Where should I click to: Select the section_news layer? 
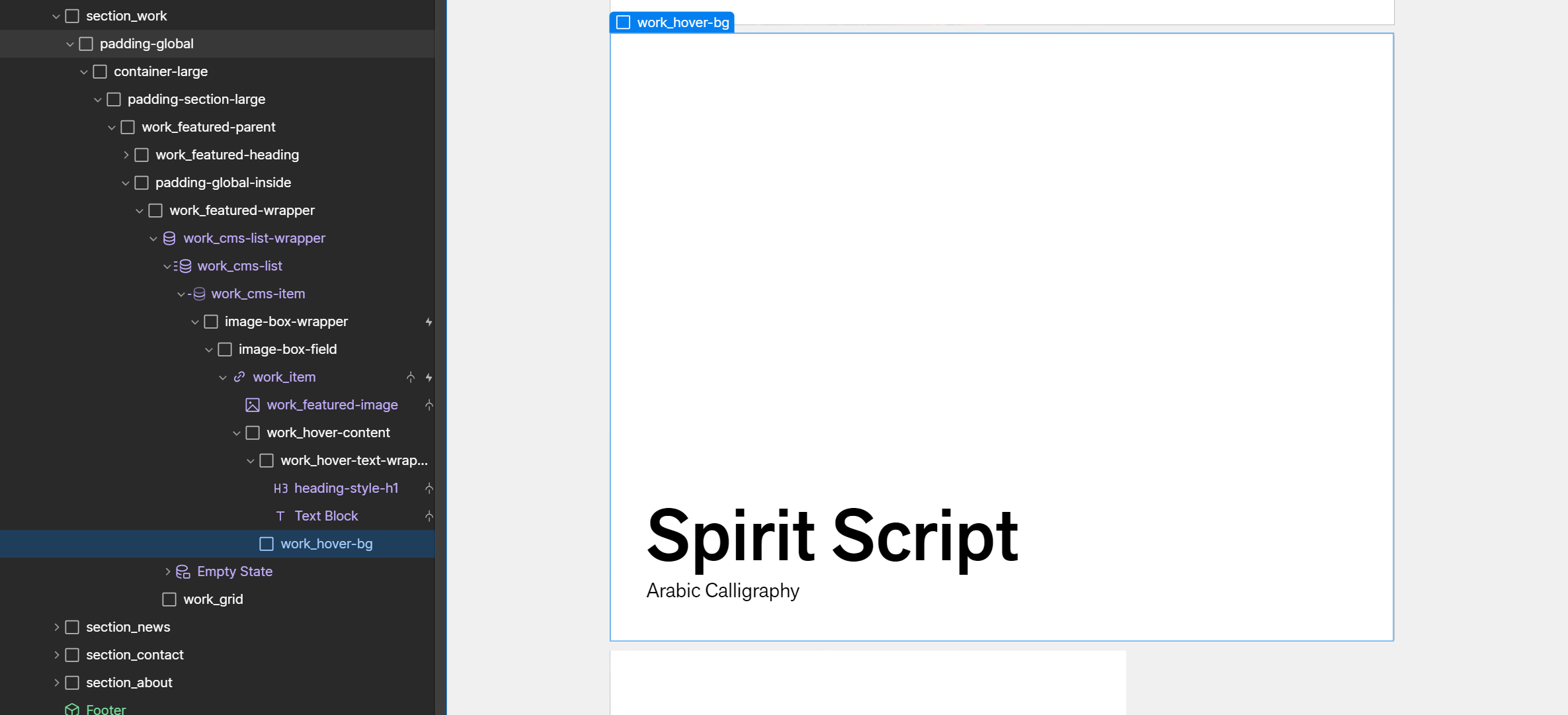[x=128, y=627]
